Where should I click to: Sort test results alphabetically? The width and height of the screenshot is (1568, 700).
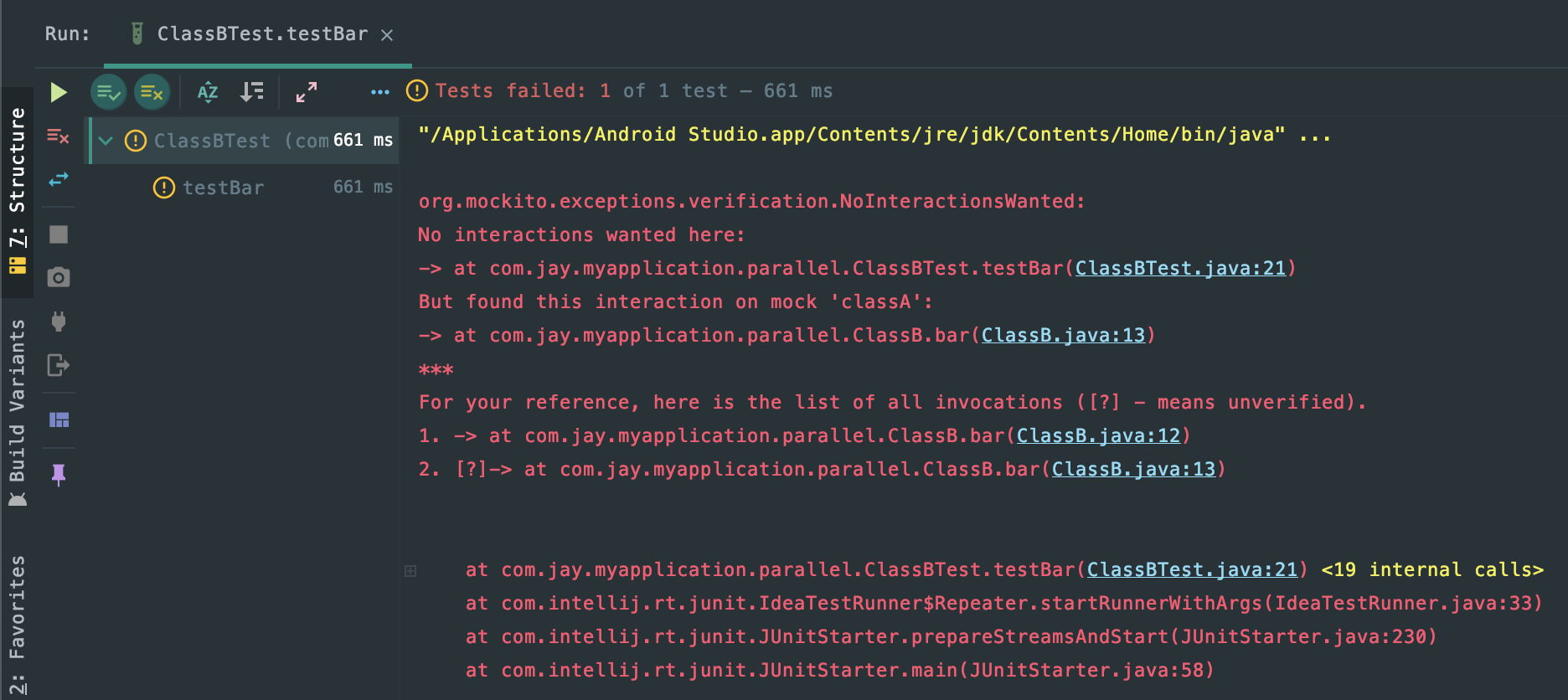coord(208,92)
